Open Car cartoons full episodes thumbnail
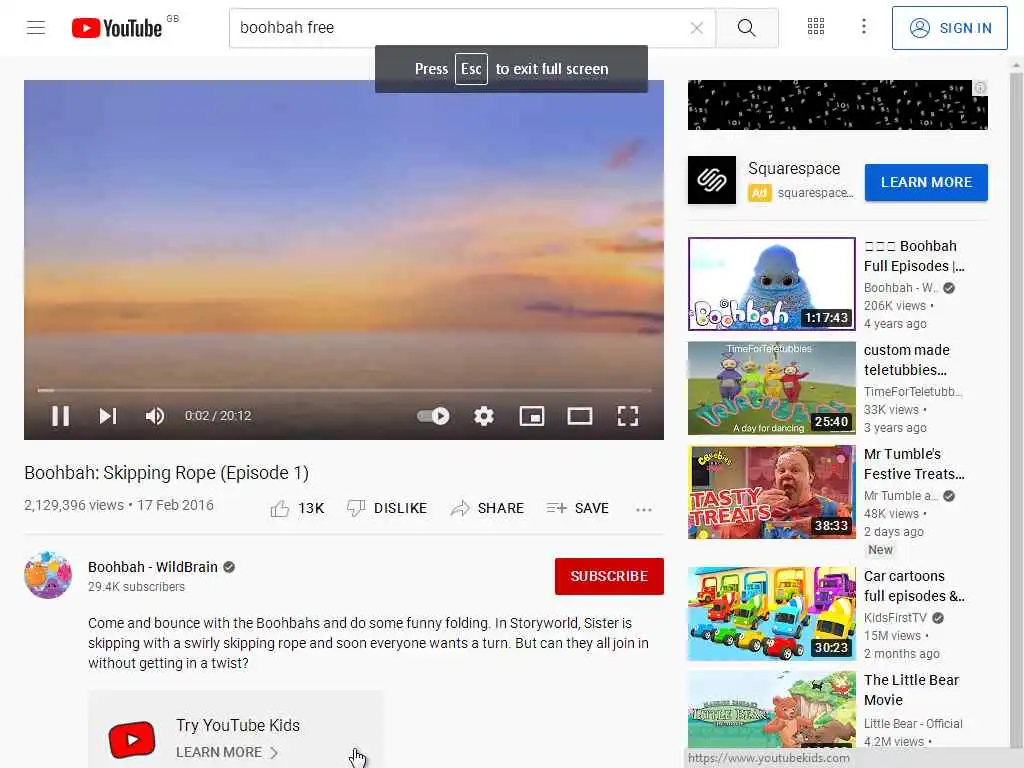This screenshot has height=768, width=1024. click(x=771, y=614)
